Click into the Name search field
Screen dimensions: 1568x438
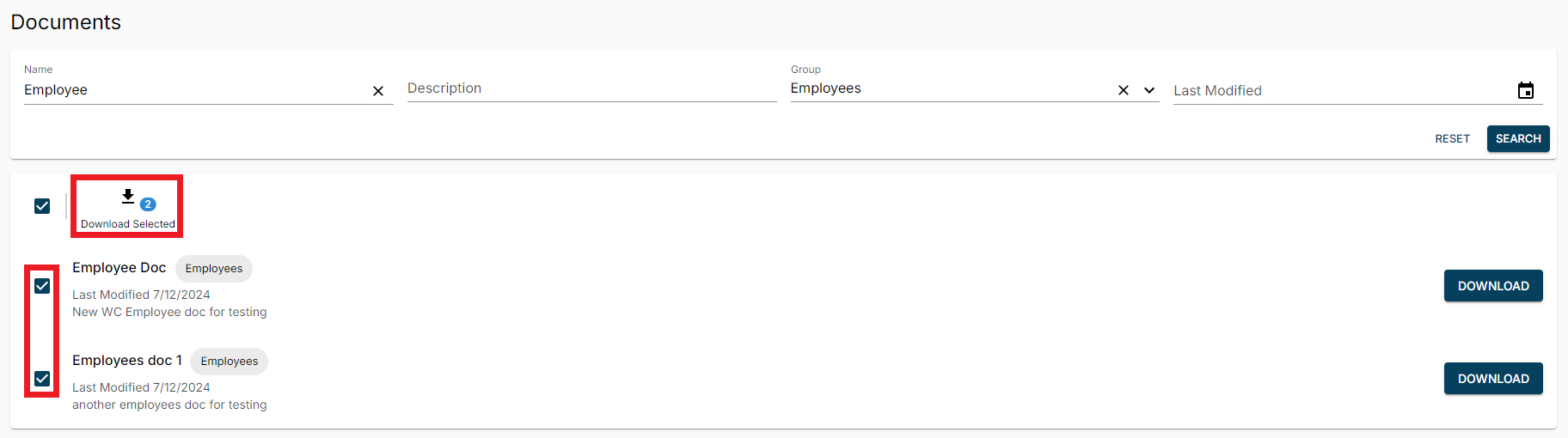coord(193,90)
